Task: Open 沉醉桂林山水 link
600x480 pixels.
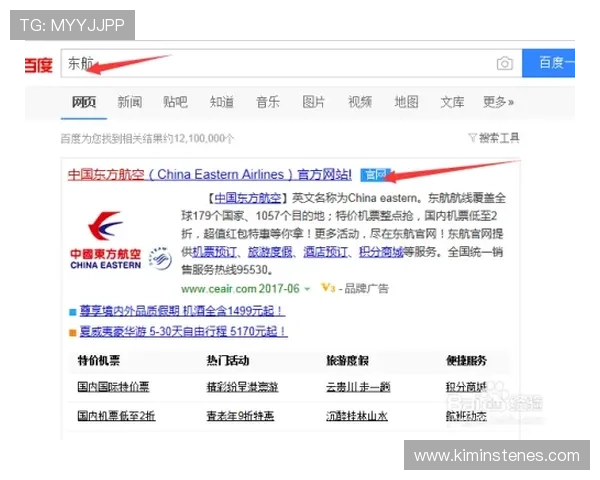Action: [x=357, y=416]
